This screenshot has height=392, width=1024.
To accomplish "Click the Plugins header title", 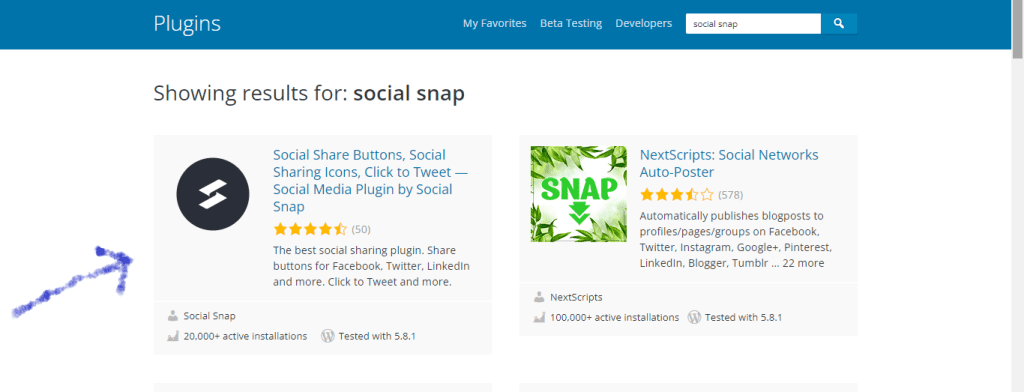I will 187,24.
